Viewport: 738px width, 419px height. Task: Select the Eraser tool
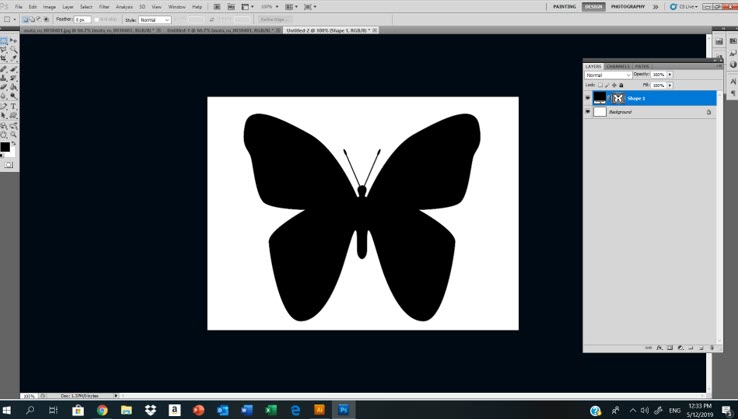(4, 87)
